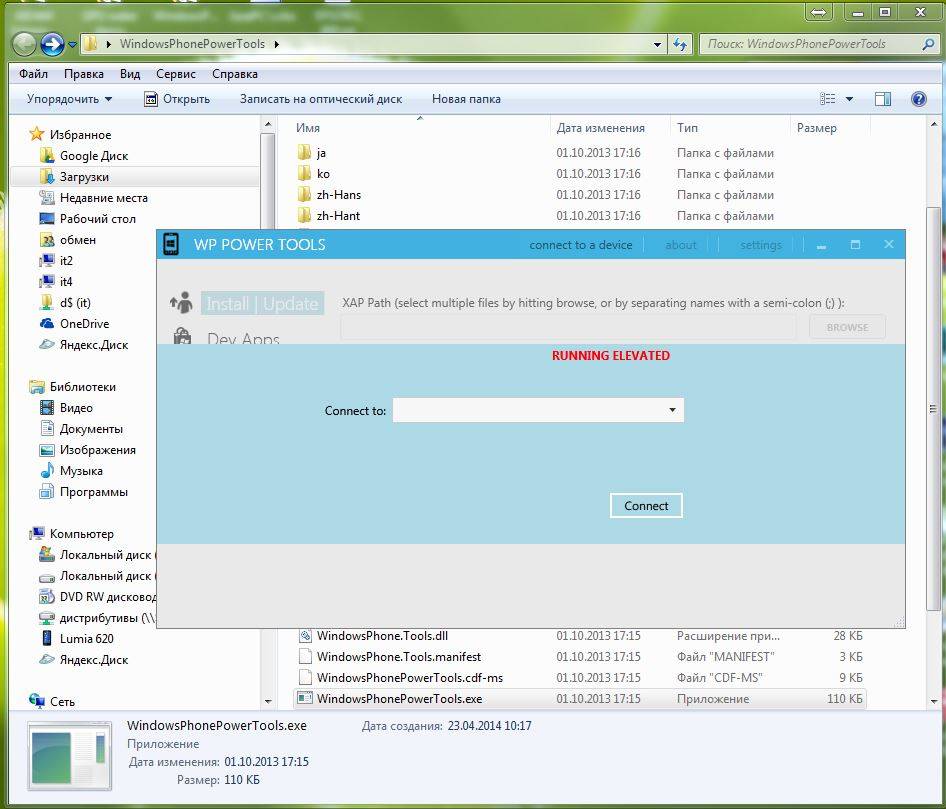Open the Справка menu
Image resolution: width=946 pixels, height=809 pixels.
[235, 74]
